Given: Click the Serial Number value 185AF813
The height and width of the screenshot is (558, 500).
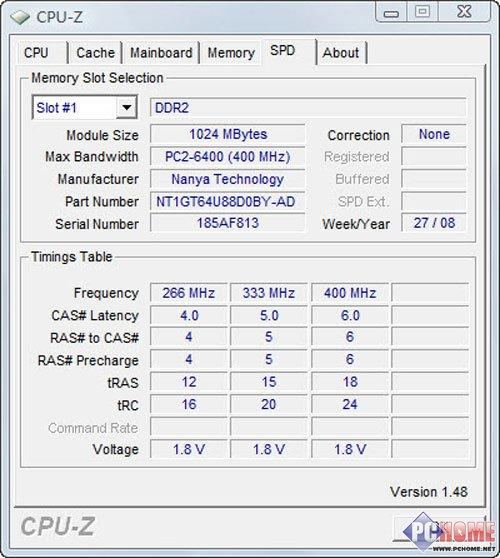Looking at the screenshot, I should click(227, 223).
